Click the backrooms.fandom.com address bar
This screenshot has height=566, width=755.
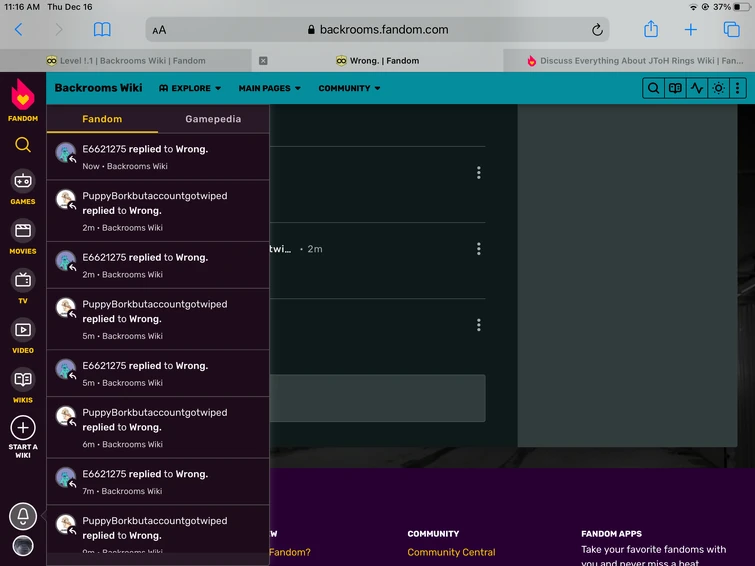(x=378, y=30)
